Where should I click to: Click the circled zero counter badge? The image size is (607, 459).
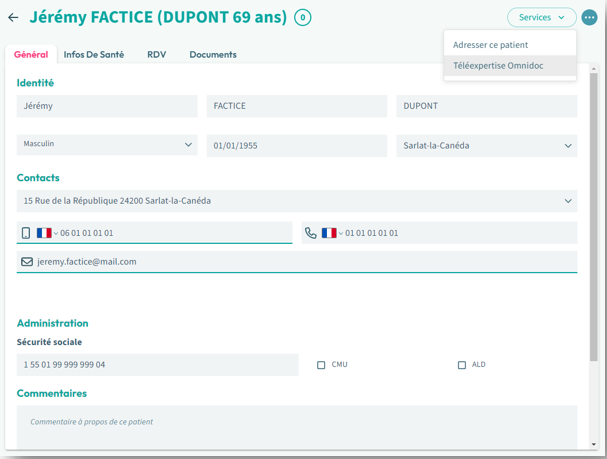coord(302,18)
